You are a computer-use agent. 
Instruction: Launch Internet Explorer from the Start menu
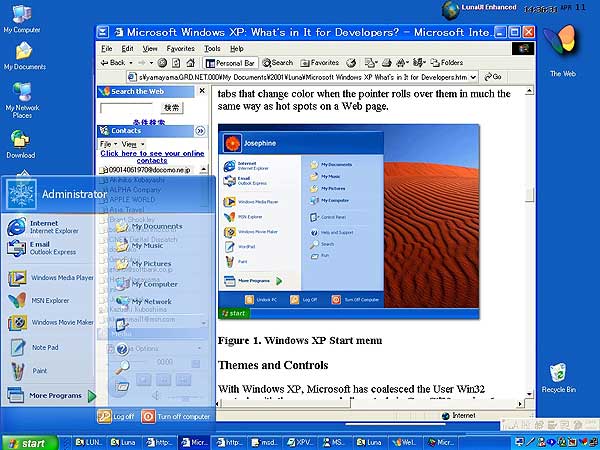pos(43,227)
